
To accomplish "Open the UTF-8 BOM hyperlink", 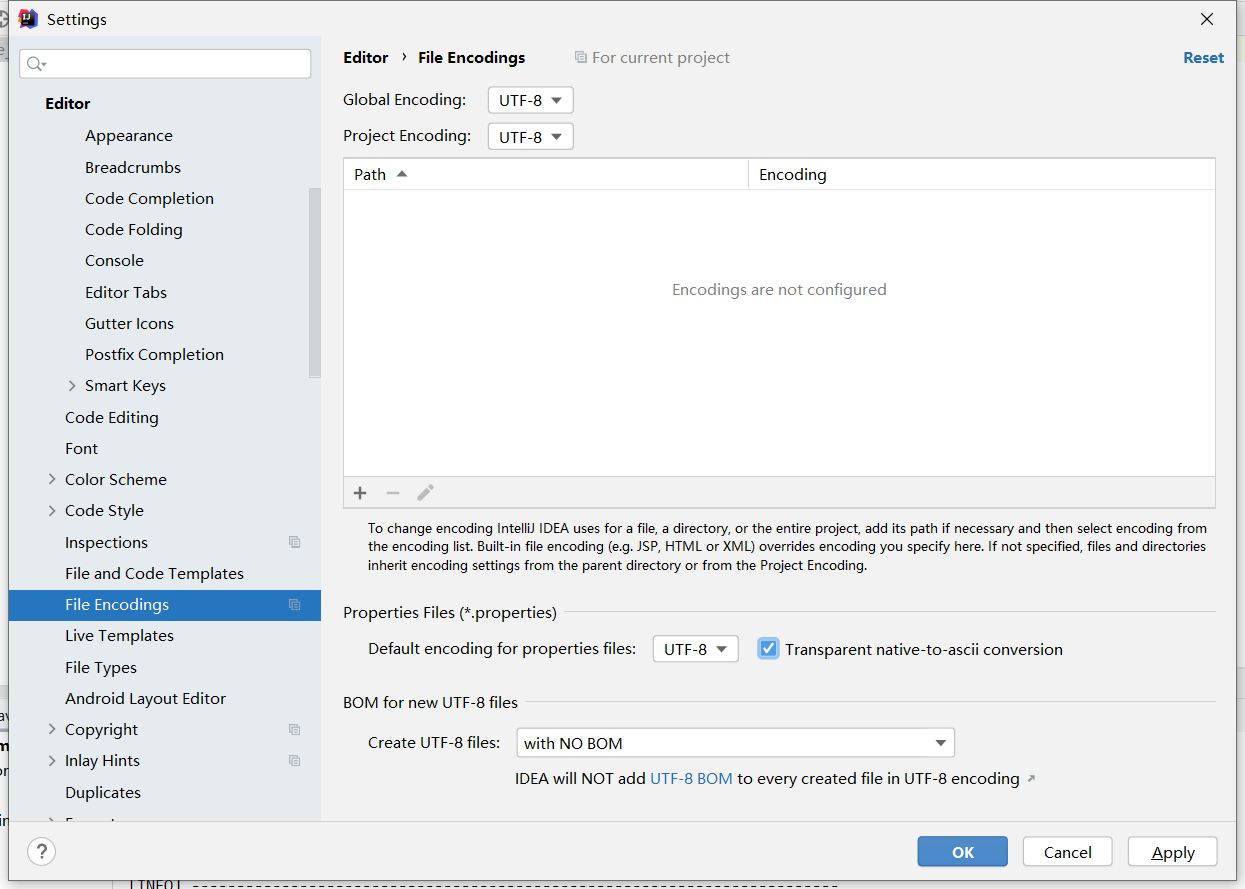I will pos(691,778).
